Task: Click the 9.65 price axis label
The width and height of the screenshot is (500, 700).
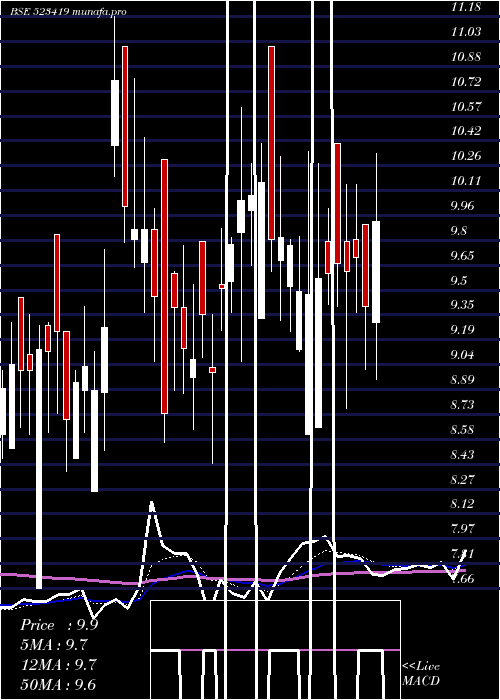Action: [x=463, y=255]
